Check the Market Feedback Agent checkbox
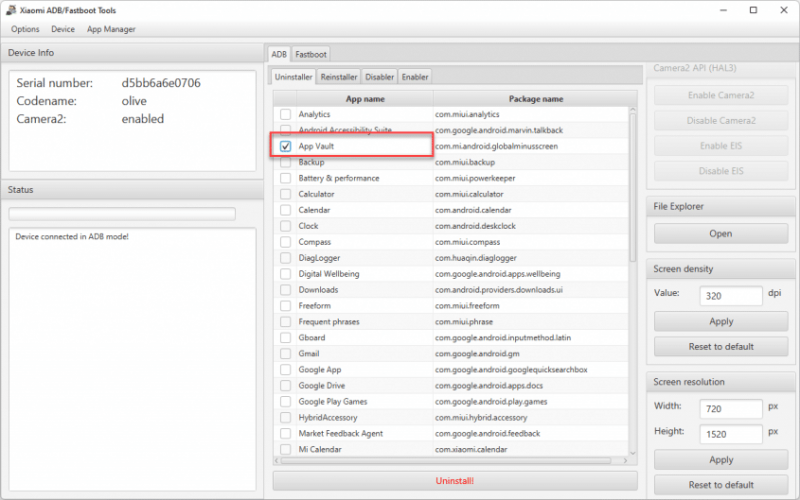Image resolution: width=800 pixels, height=500 pixels. click(285, 434)
